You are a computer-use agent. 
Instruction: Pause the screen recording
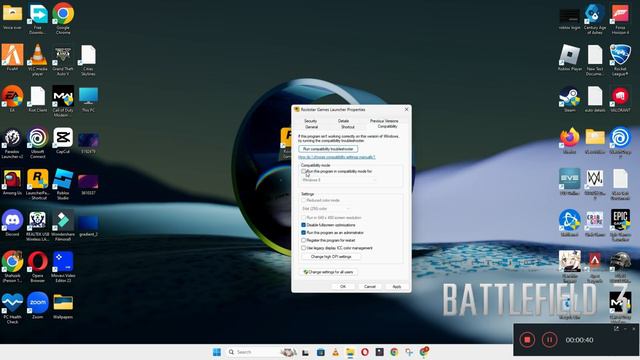(x=549, y=340)
